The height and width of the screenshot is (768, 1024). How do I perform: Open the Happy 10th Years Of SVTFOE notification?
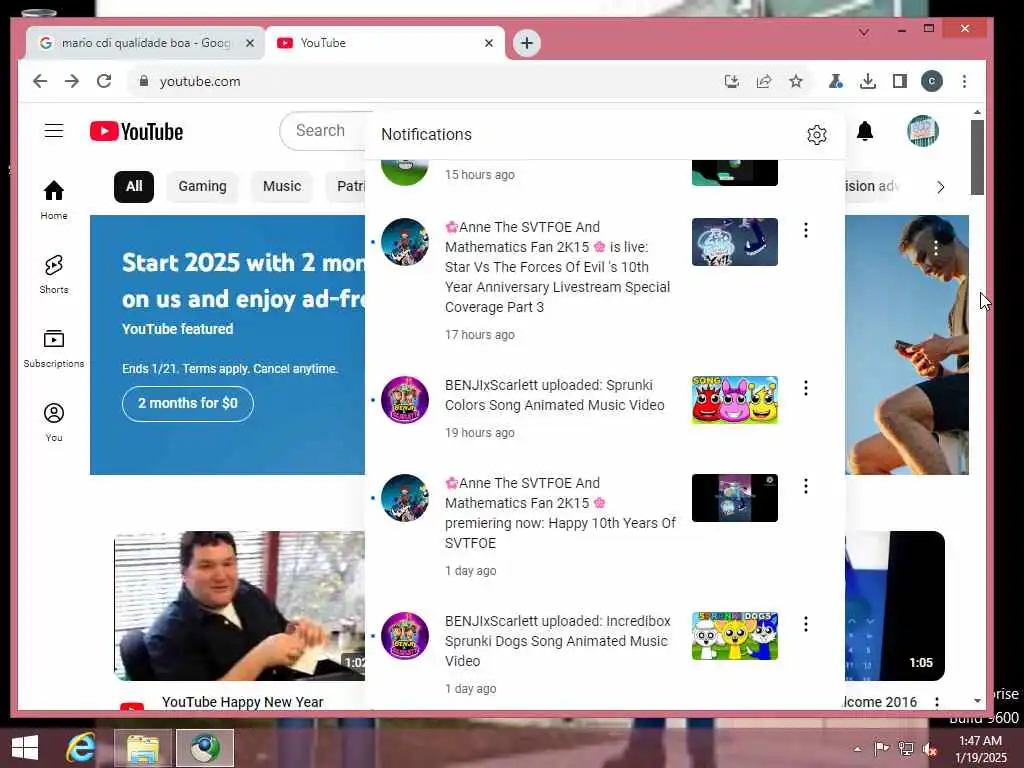tap(560, 513)
